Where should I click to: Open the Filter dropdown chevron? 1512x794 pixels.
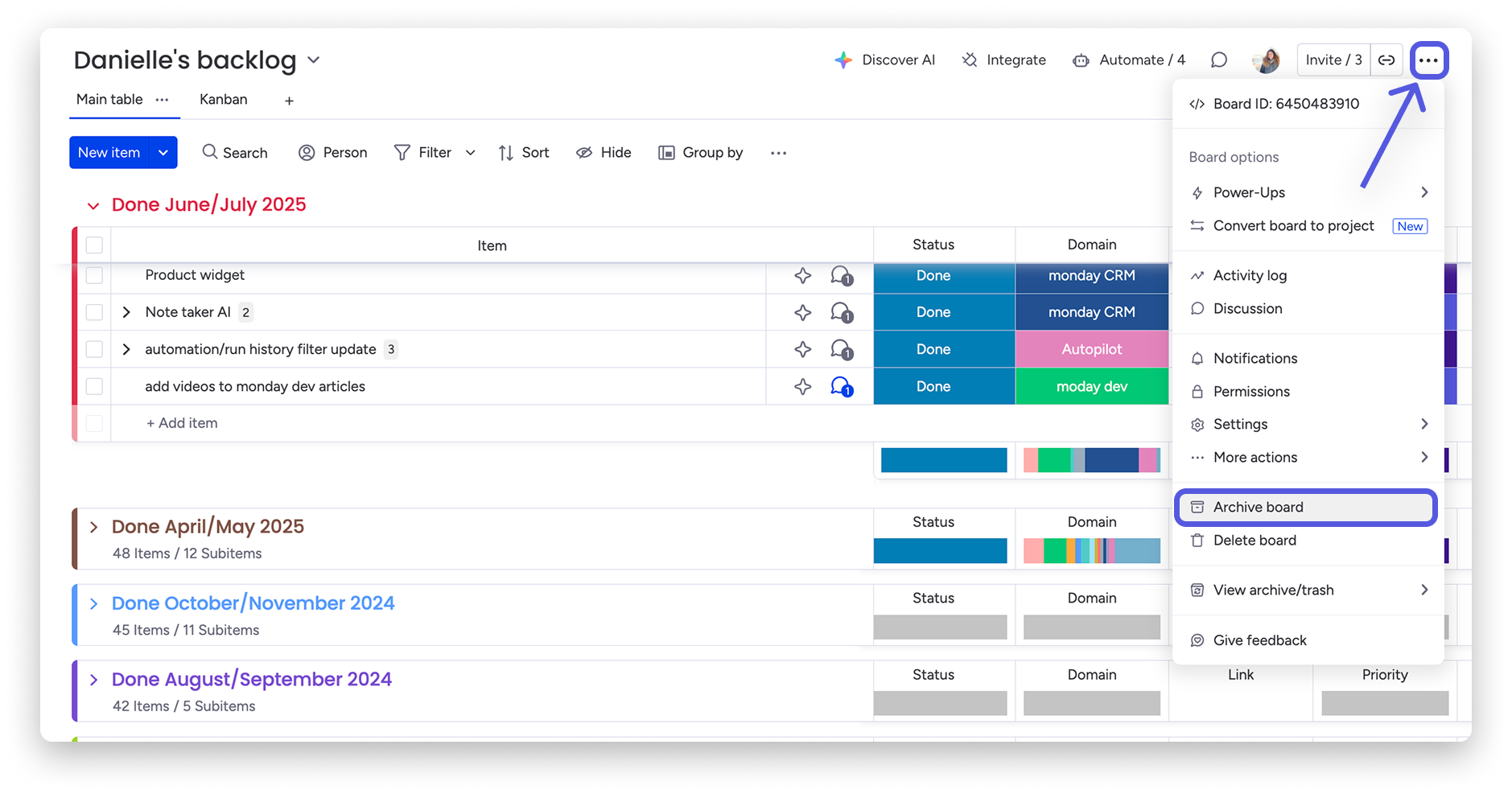coord(471,153)
